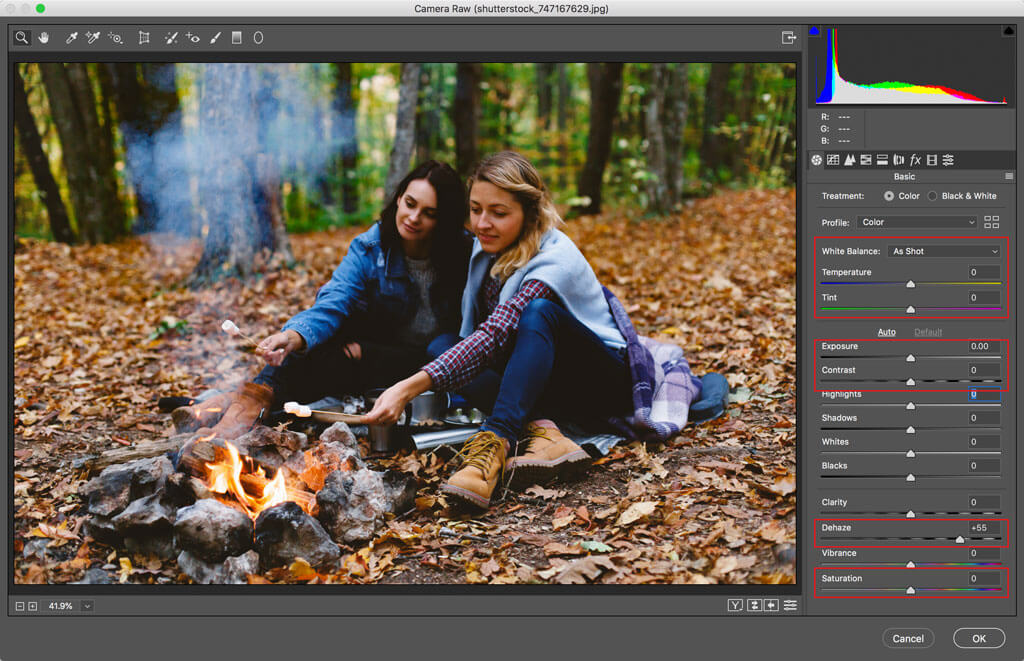Screen dimensions: 1024x661
Task: Select Black & White treatment option
Action: pyautogui.click(x=933, y=196)
